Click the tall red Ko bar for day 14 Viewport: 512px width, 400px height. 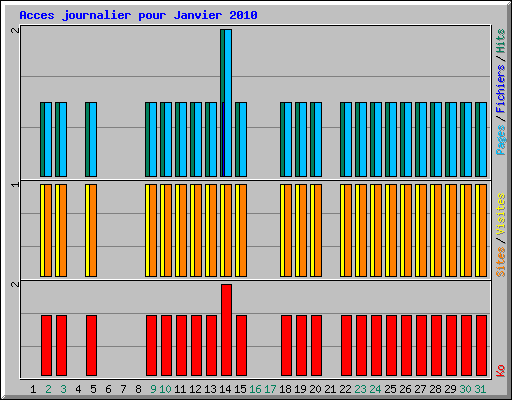click(226, 330)
